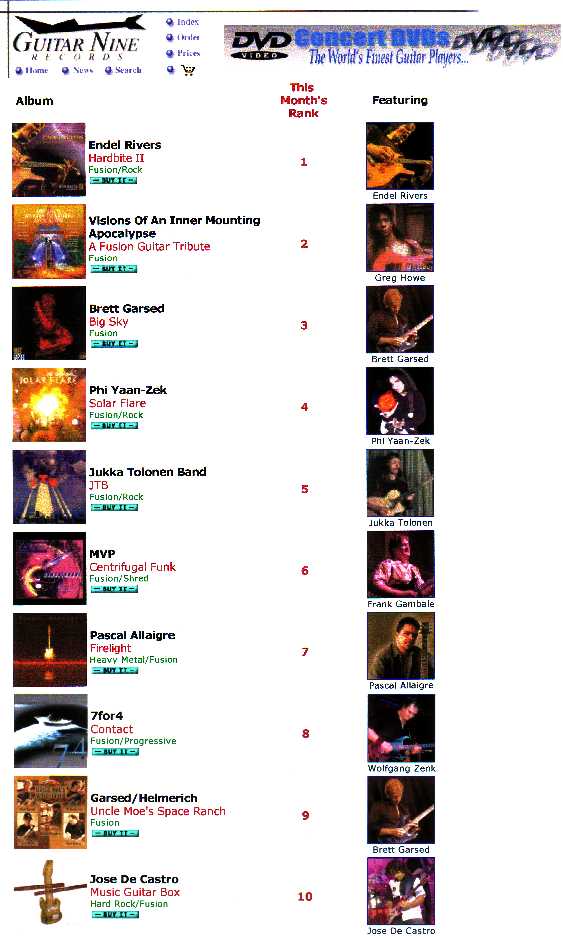Open the Solar Flare album cover
The image size is (563, 939).
(49, 405)
